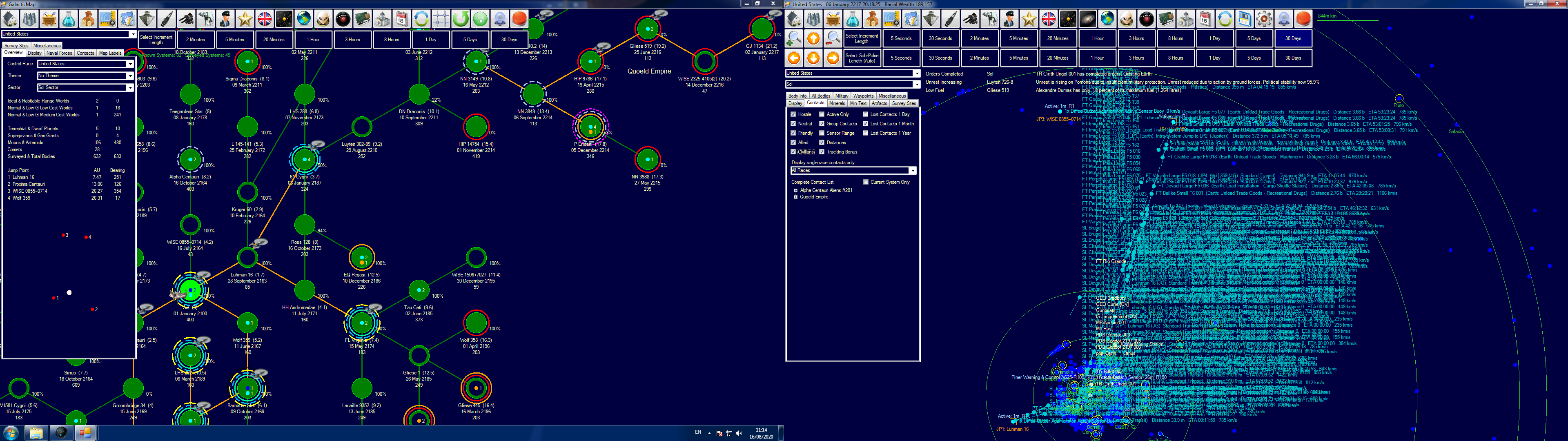1568x441 pixels.
Task: Click the grid icon in GalacticMap toolbar
Action: [441, 19]
